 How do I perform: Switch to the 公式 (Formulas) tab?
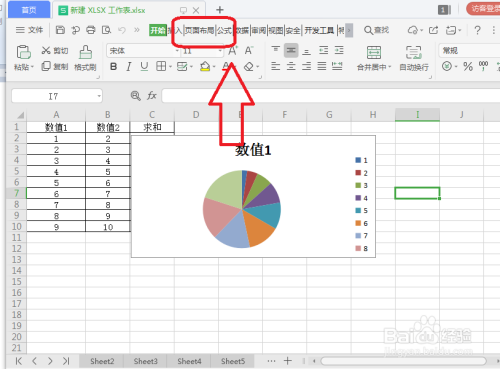[x=224, y=30]
